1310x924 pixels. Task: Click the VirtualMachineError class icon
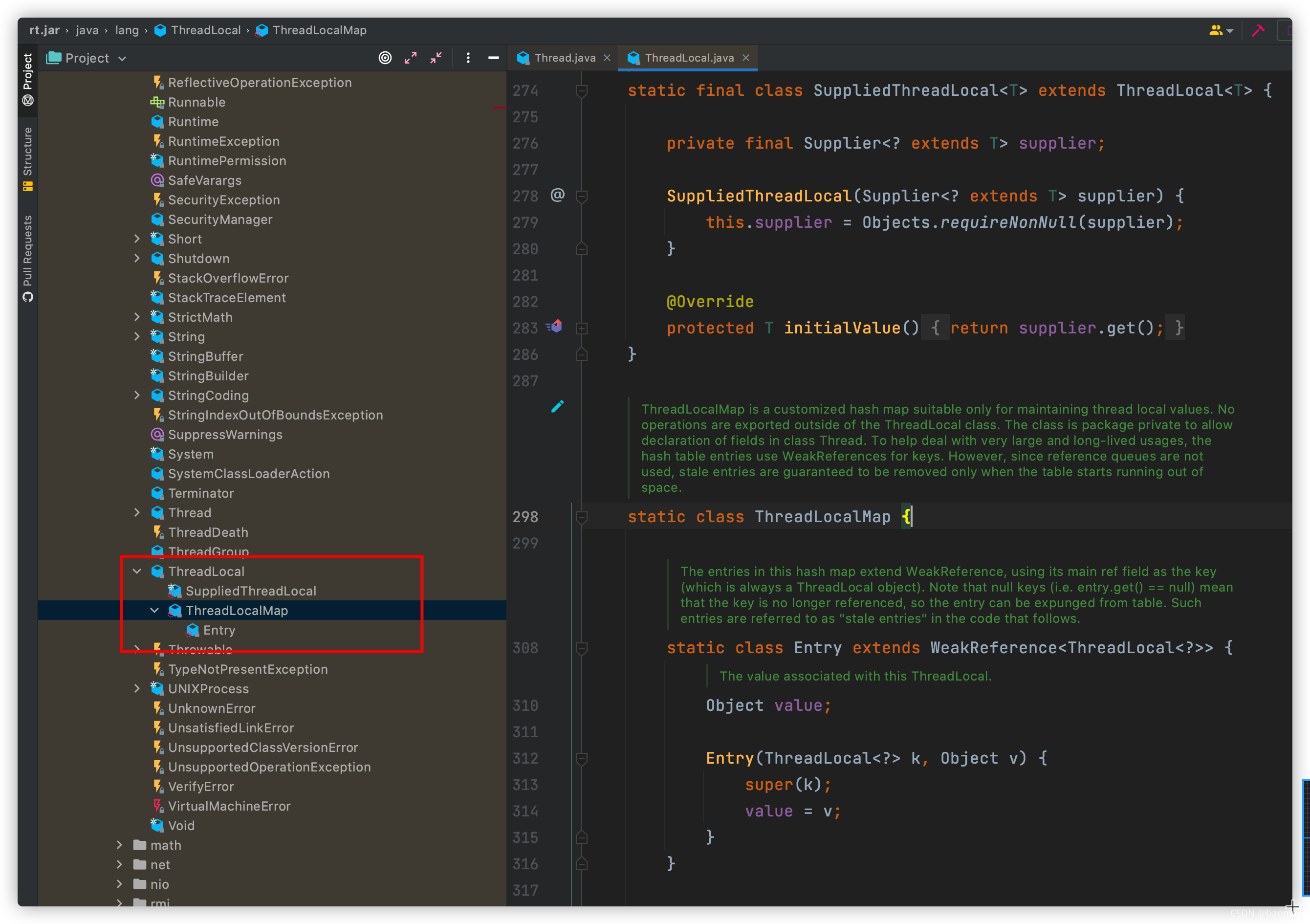tap(158, 806)
